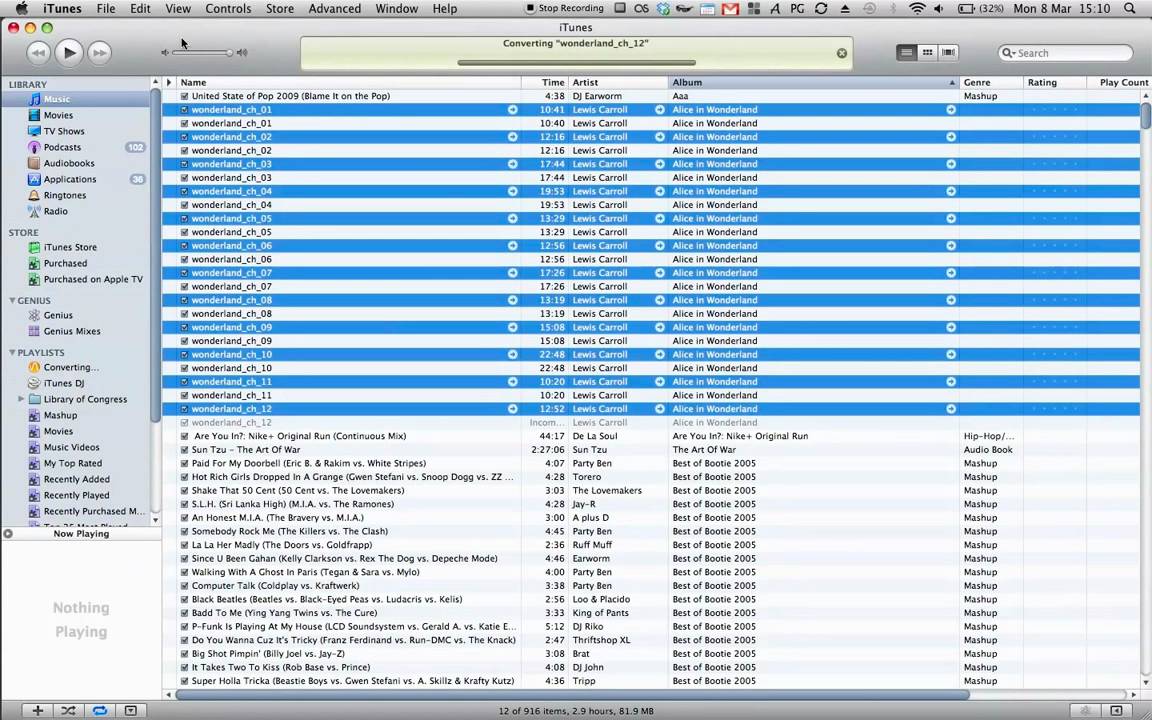Open Audiobooks in sidebar
Image resolution: width=1152 pixels, height=720 pixels.
click(68, 164)
